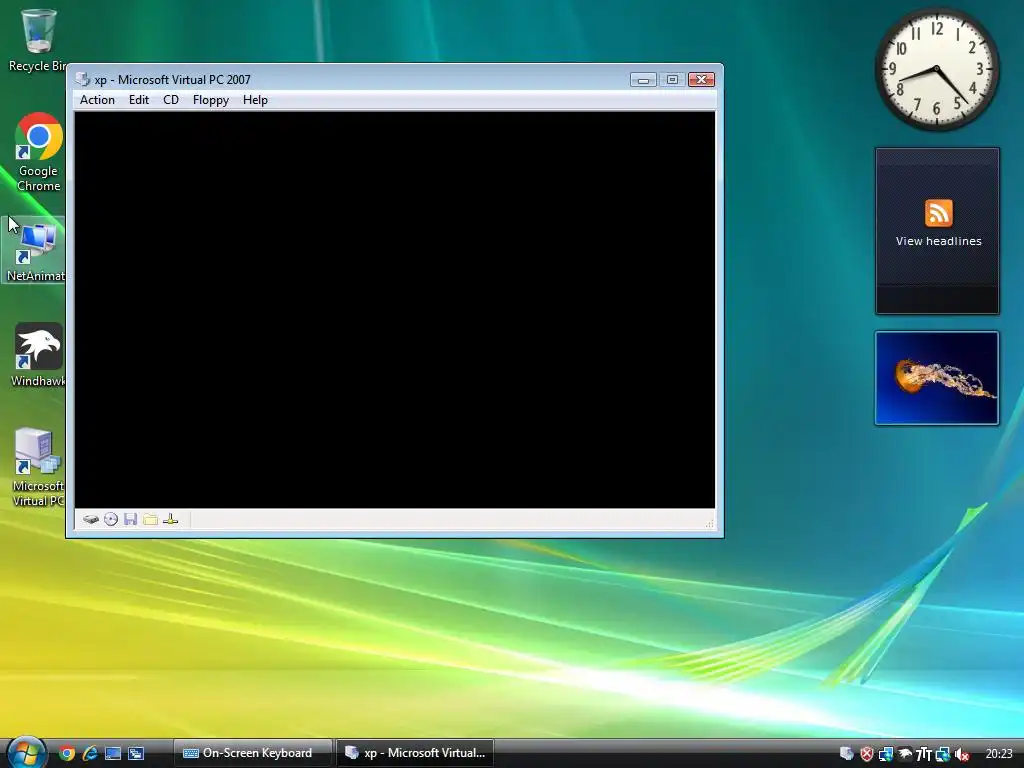This screenshot has height=768, width=1024.
Task: Click the orange RSS feed icon
Action: (x=938, y=213)
